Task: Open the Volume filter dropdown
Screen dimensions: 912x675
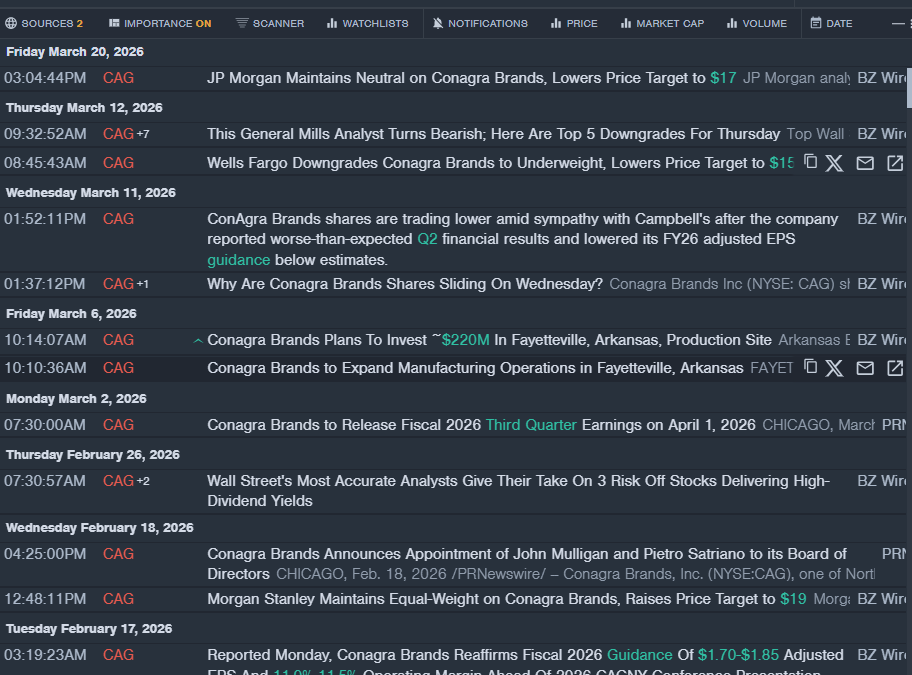Action: [x=756, y=23]
